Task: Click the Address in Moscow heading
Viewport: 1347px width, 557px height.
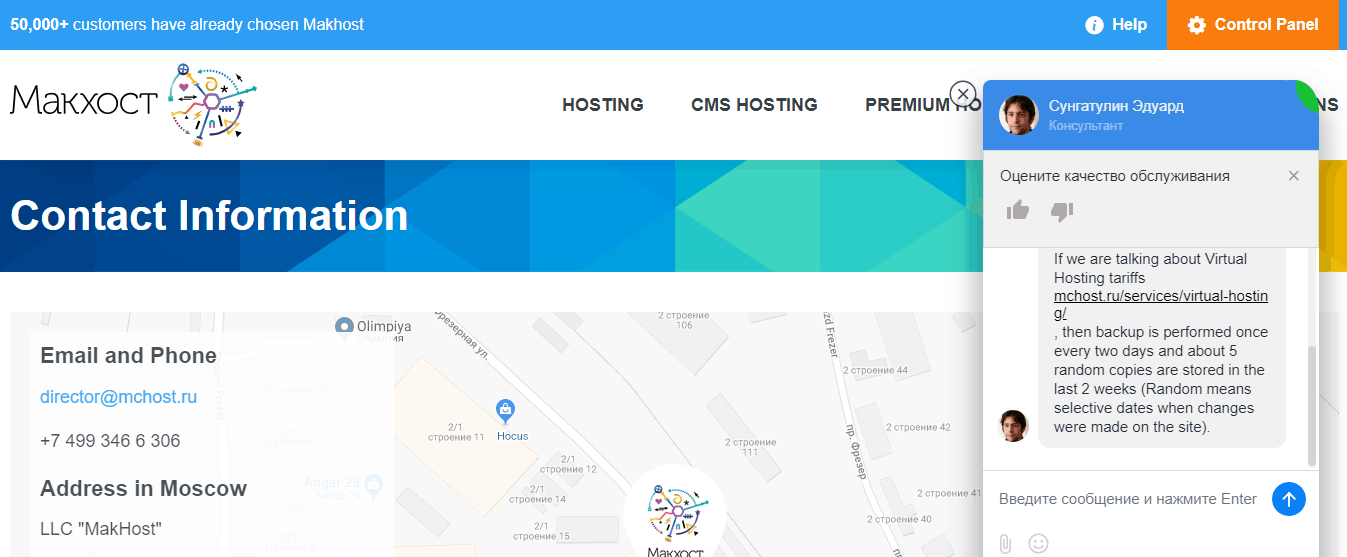Action: tap(143, 489)
